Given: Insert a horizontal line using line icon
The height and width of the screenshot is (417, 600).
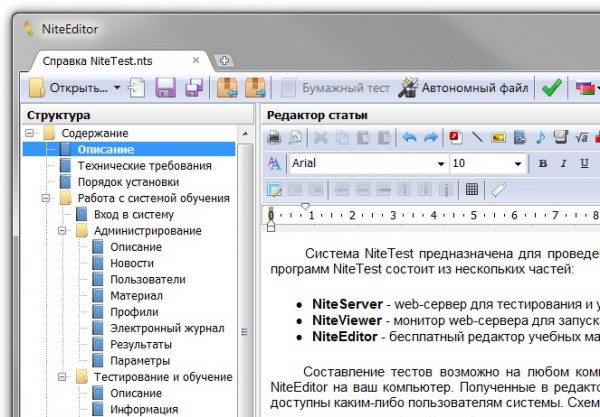Looking at the screenshot, I should point(477,137).
